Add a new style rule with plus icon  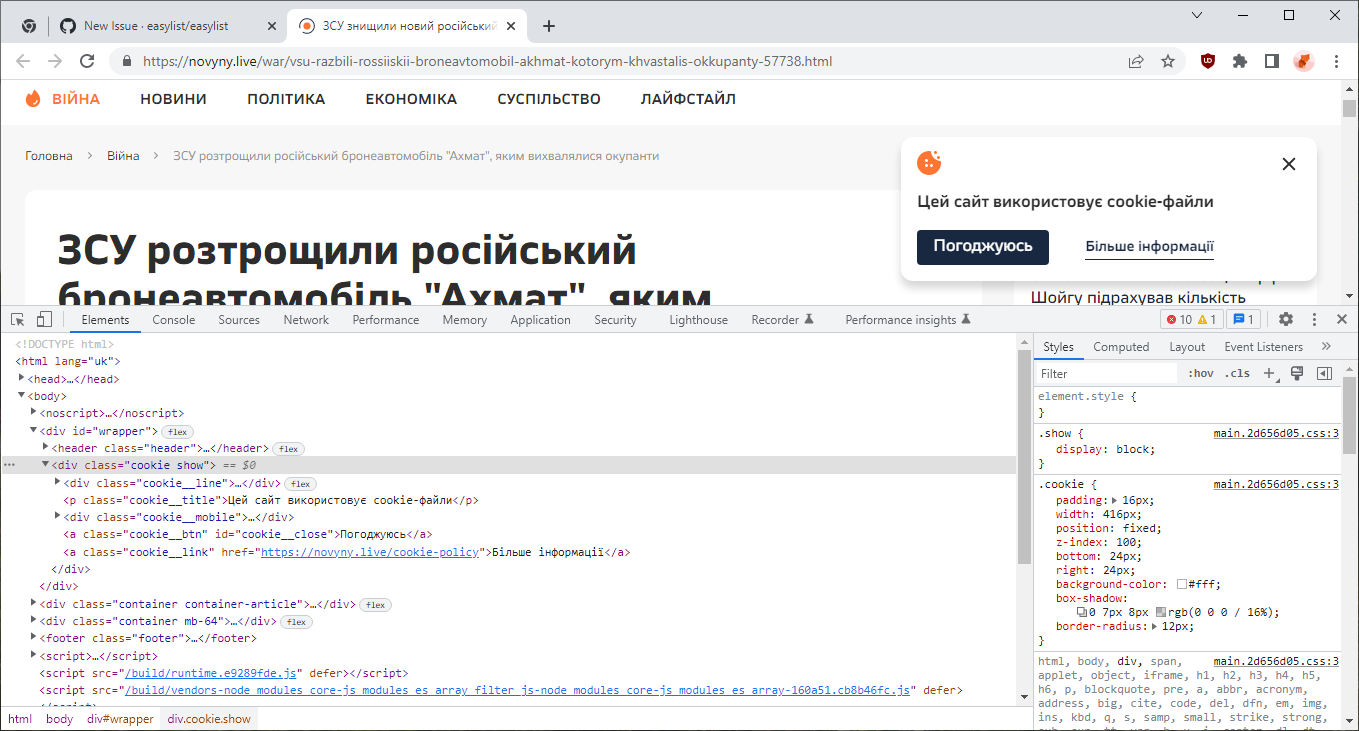(1270, 372)
